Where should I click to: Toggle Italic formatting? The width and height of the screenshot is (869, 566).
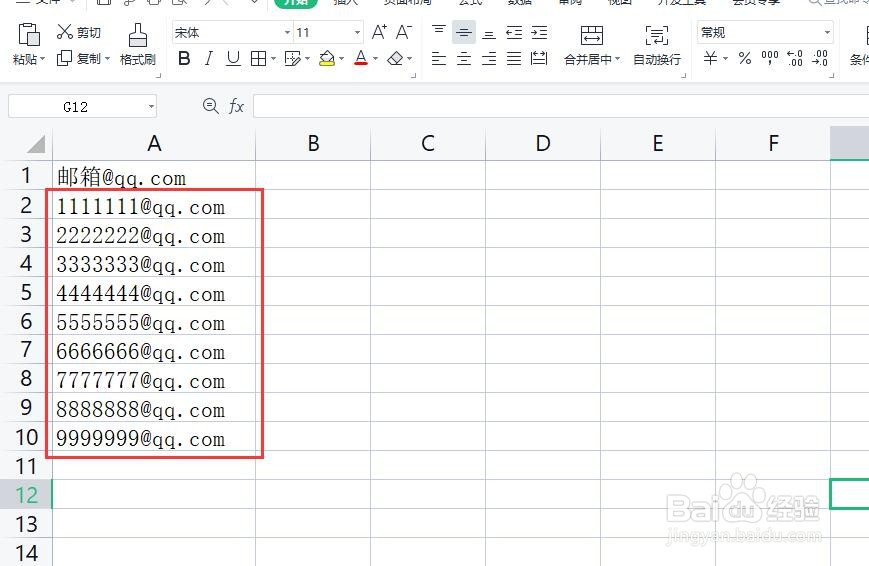[x=208, y=58]
